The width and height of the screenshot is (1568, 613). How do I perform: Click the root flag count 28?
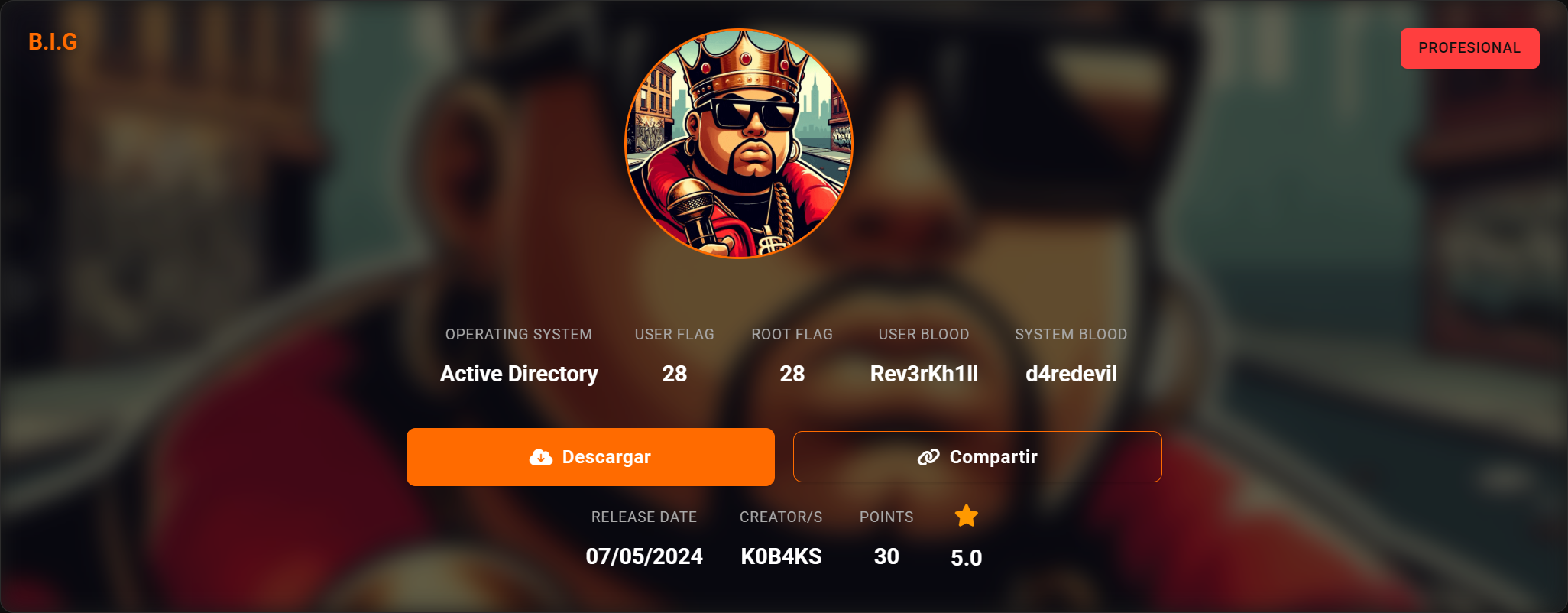tap(792, 374)
